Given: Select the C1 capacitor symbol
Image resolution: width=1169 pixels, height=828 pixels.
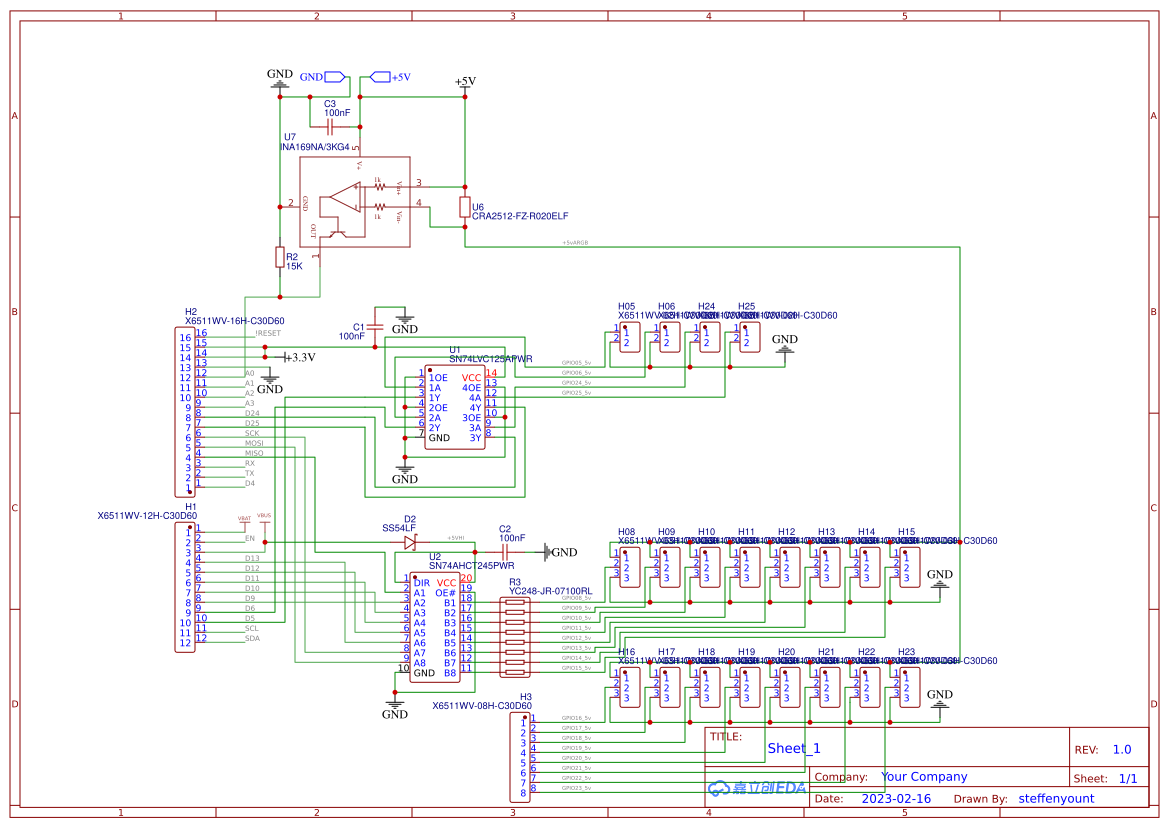Looking at the screenshot, I should tap(375, 326).
